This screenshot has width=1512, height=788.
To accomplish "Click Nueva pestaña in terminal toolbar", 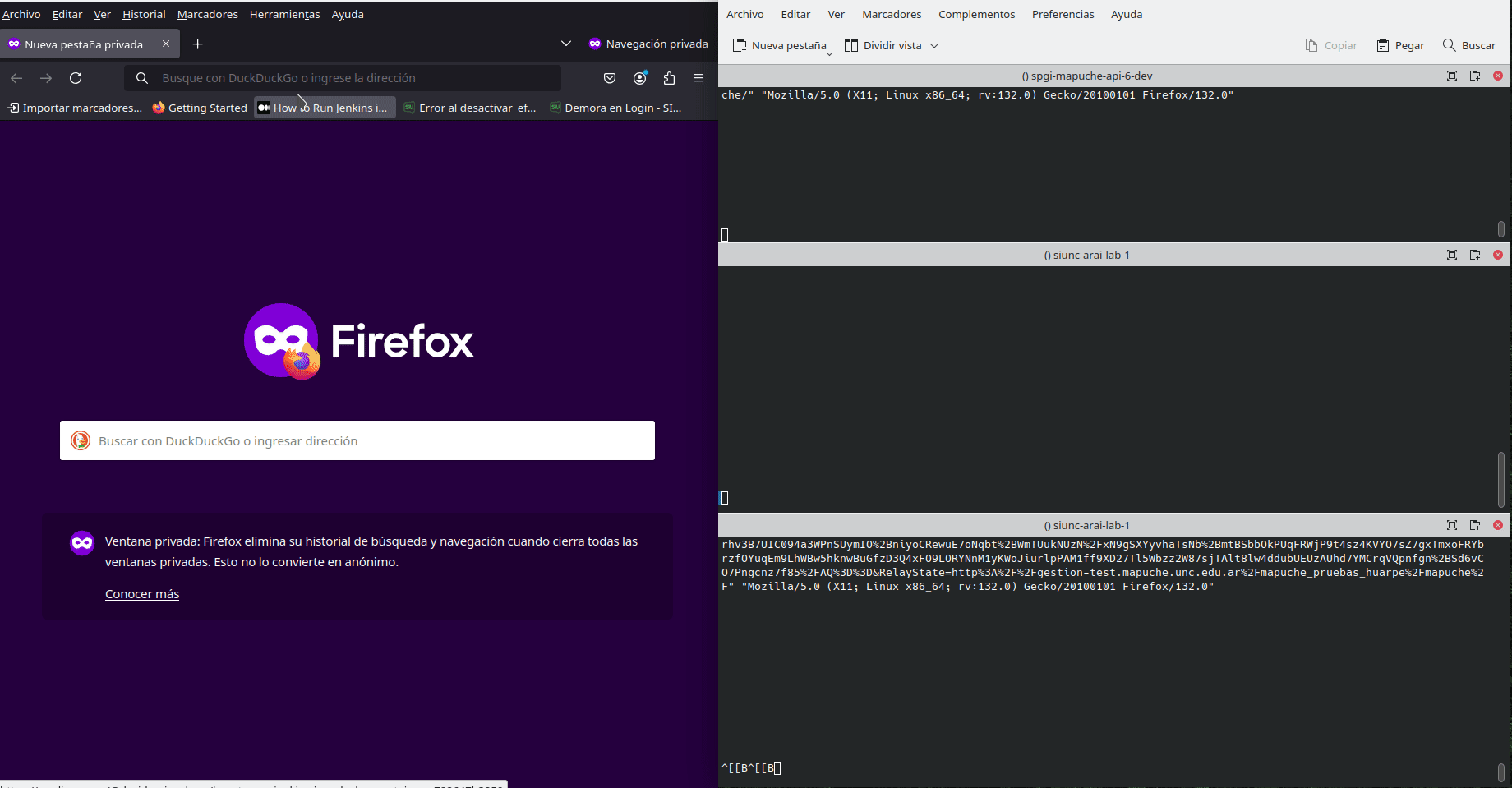I will click(x=779, y=45).
